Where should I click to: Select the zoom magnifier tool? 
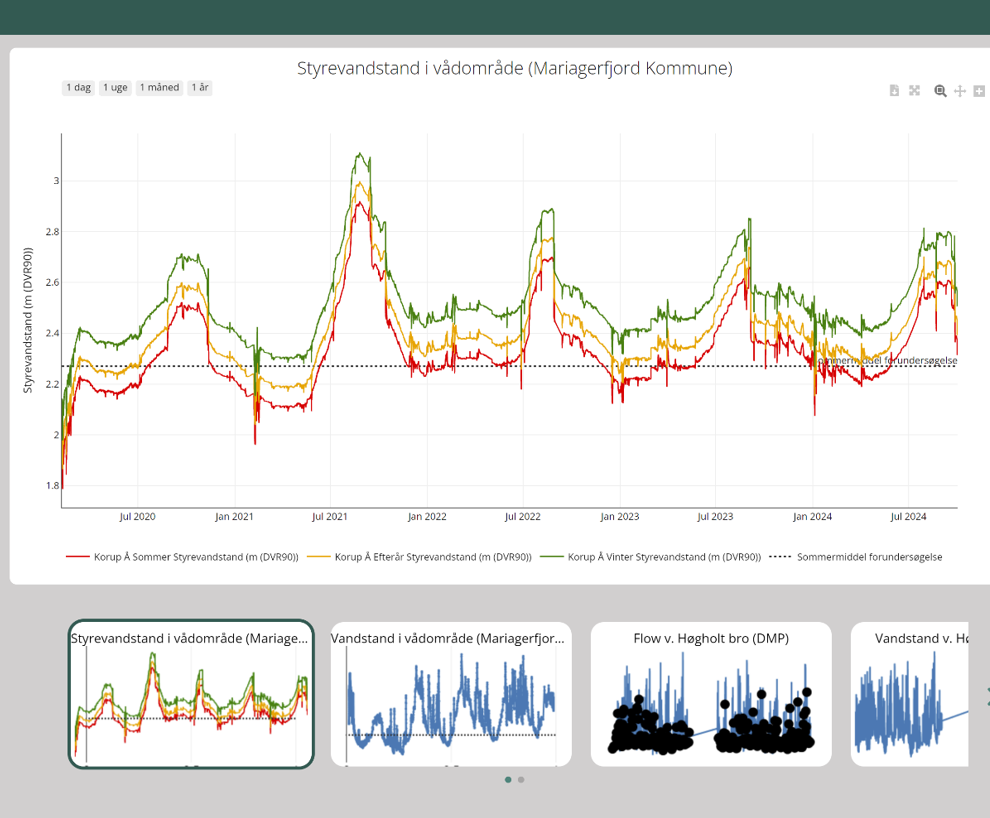pyautogui.click(x=940, y=91)
